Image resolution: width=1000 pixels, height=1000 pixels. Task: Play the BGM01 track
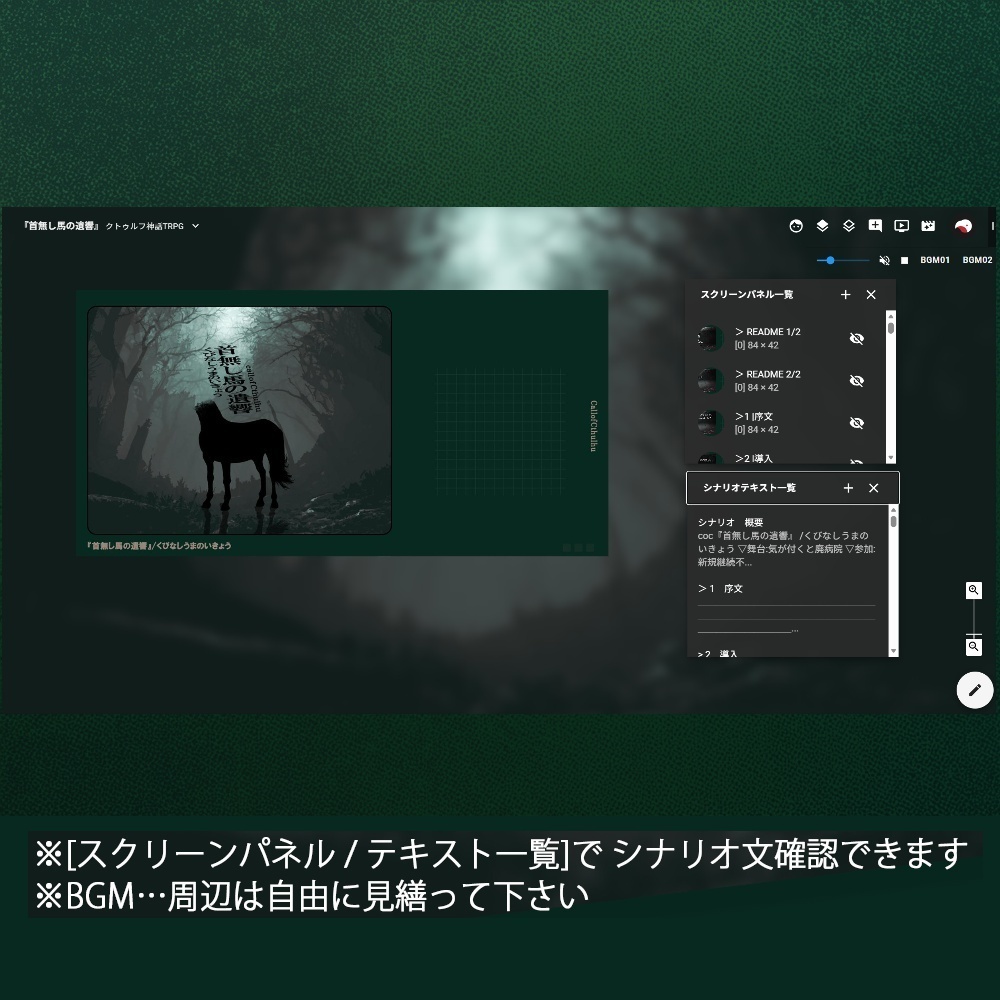(935, 260)
